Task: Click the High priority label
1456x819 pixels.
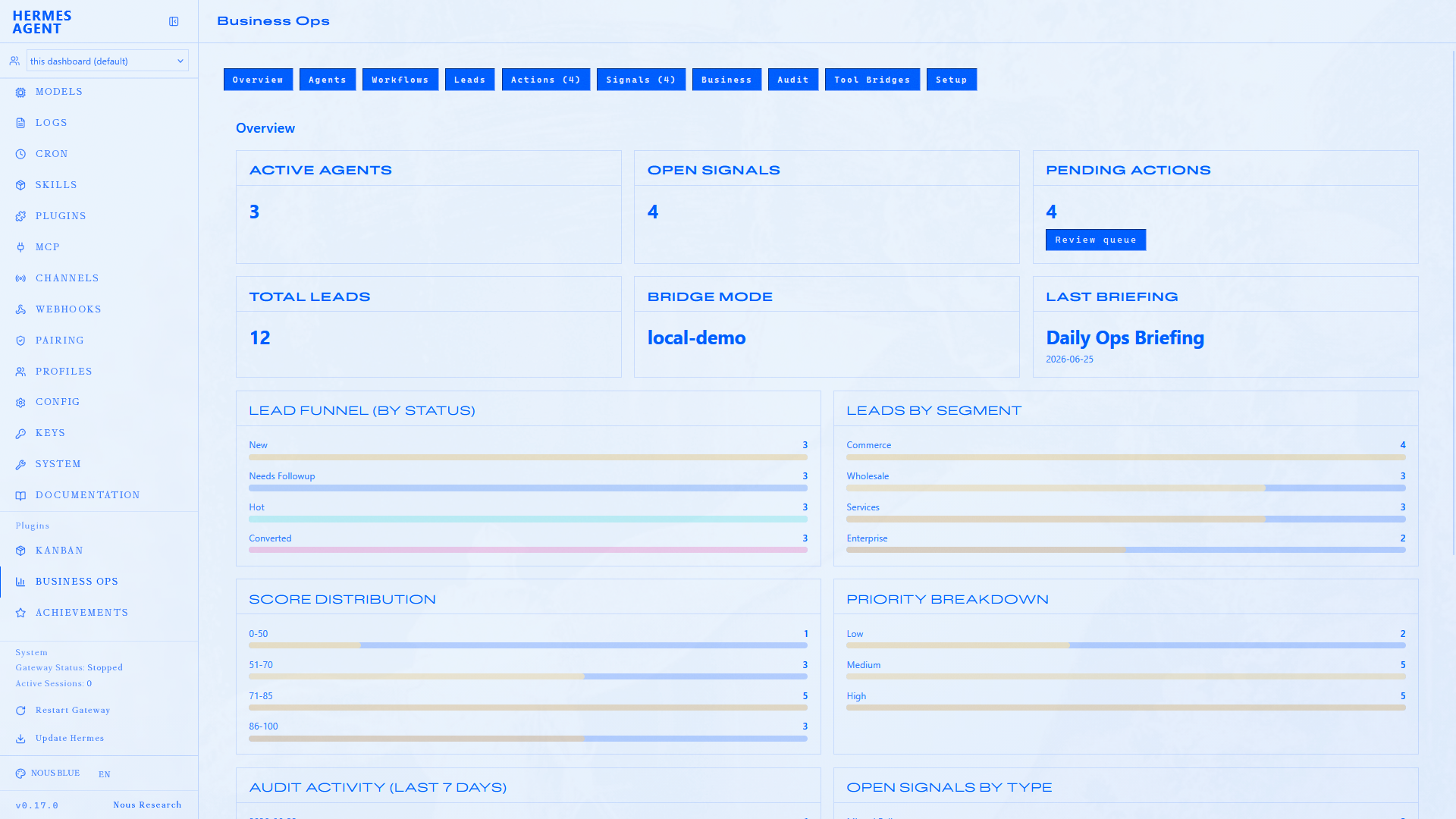Action: click(x=856, y=696)
